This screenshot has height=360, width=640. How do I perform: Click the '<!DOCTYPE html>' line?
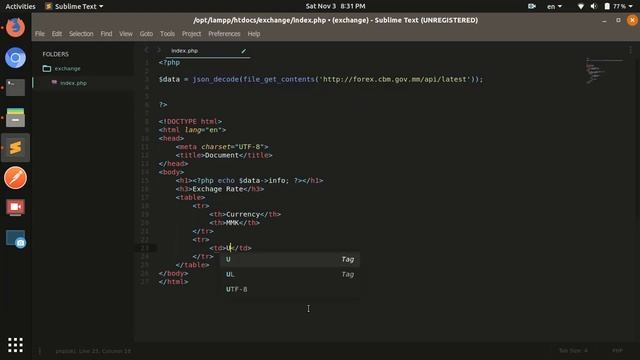(190, 121)
